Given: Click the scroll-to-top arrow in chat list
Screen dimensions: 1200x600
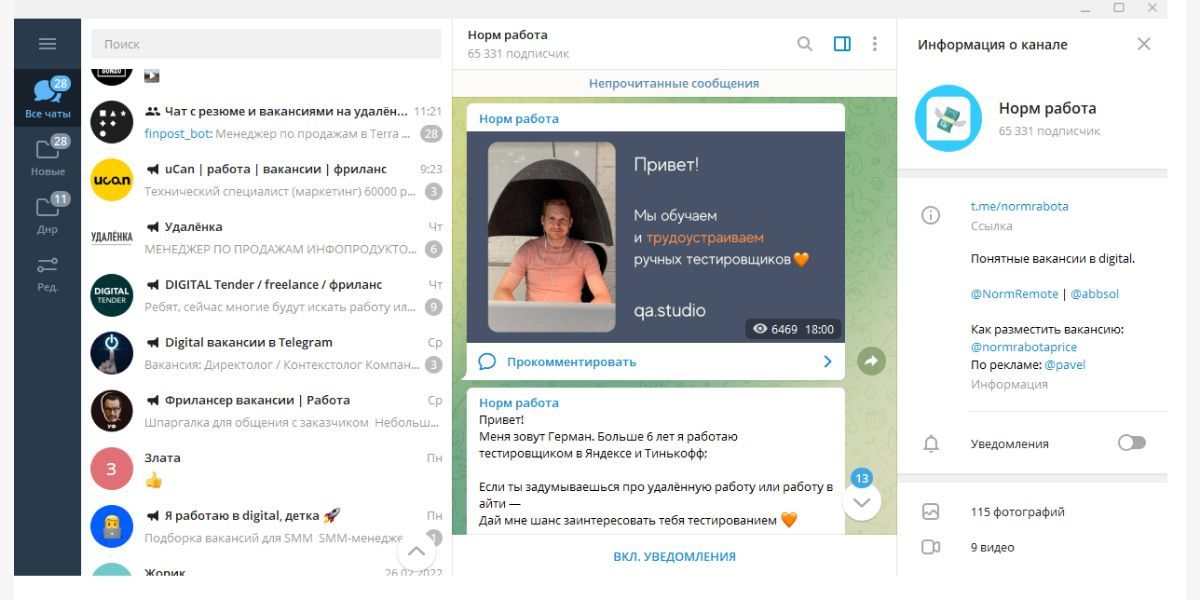Looking at the screenshot, I should (x=416, y=550).
